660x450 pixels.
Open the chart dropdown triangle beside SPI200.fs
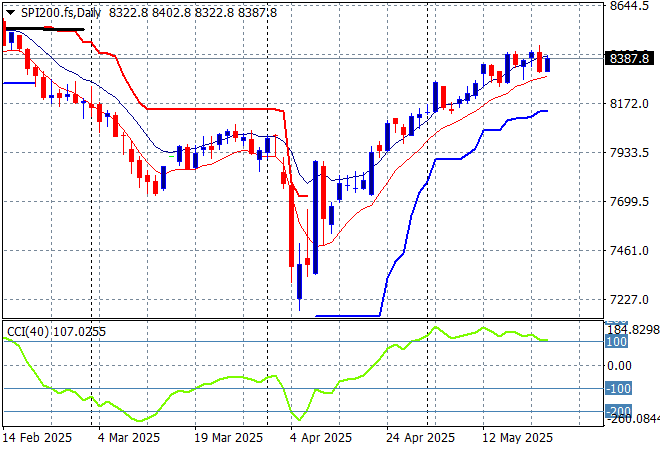(10, 13)
